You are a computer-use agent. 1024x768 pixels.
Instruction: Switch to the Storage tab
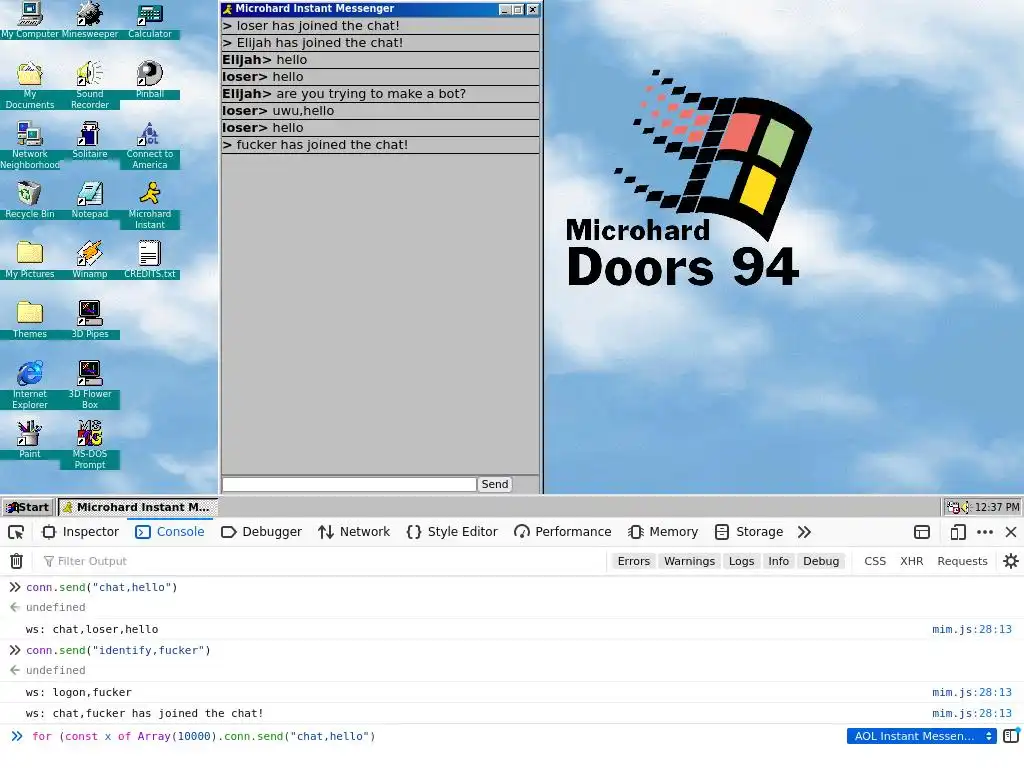coord(749,532)
